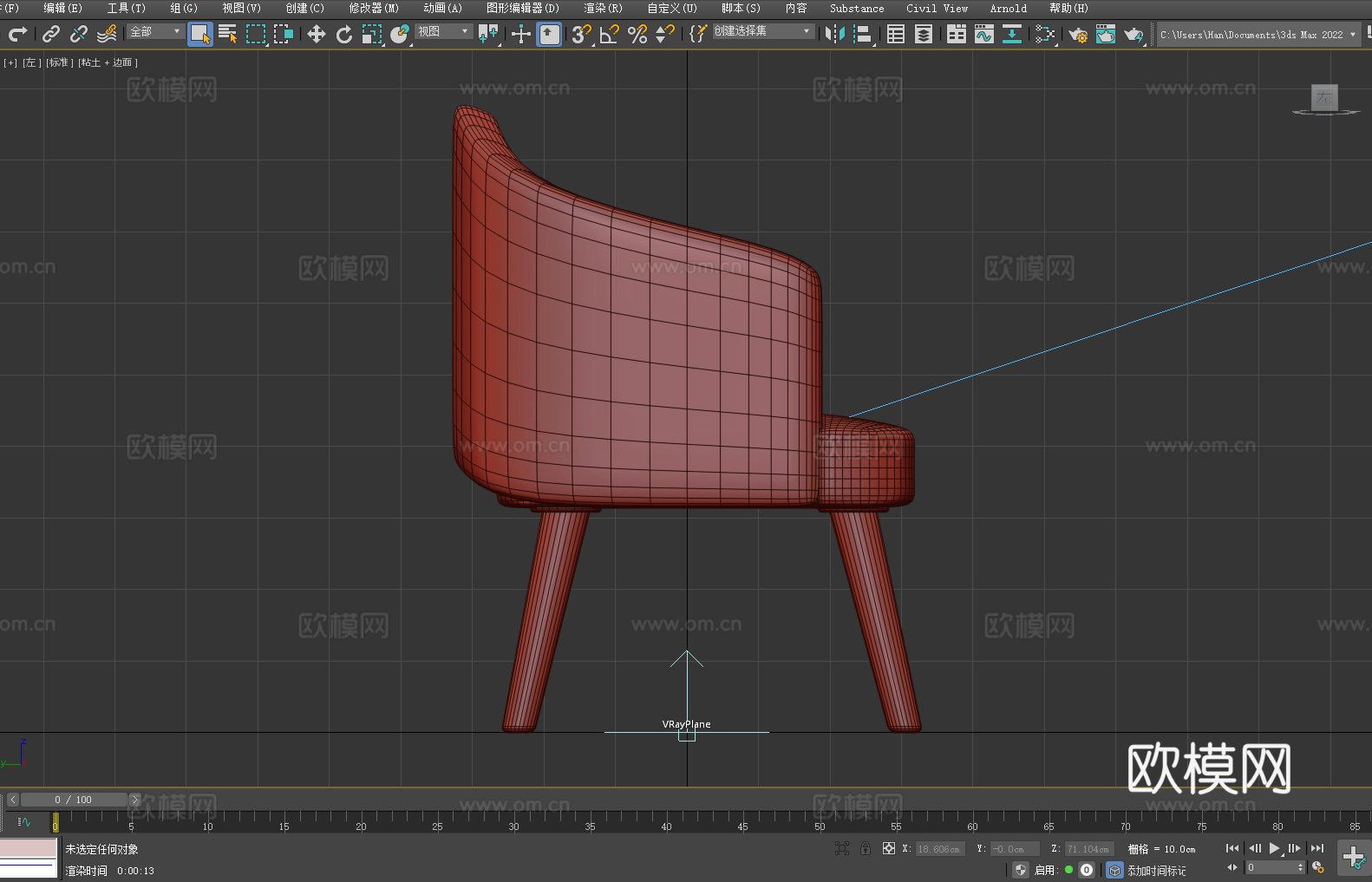This screenshot has width=1372, height=882.
Task: Go to previous frame
Action: [x=1254, y=848]
